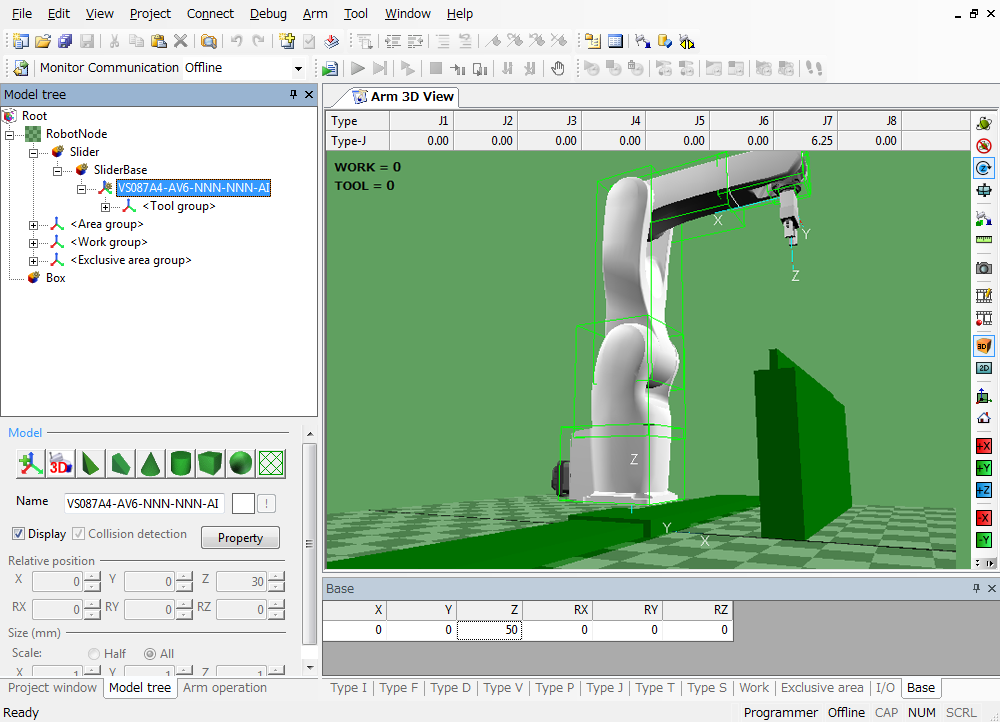
Task: Switch view to +X direction
Action: [984, 446]
